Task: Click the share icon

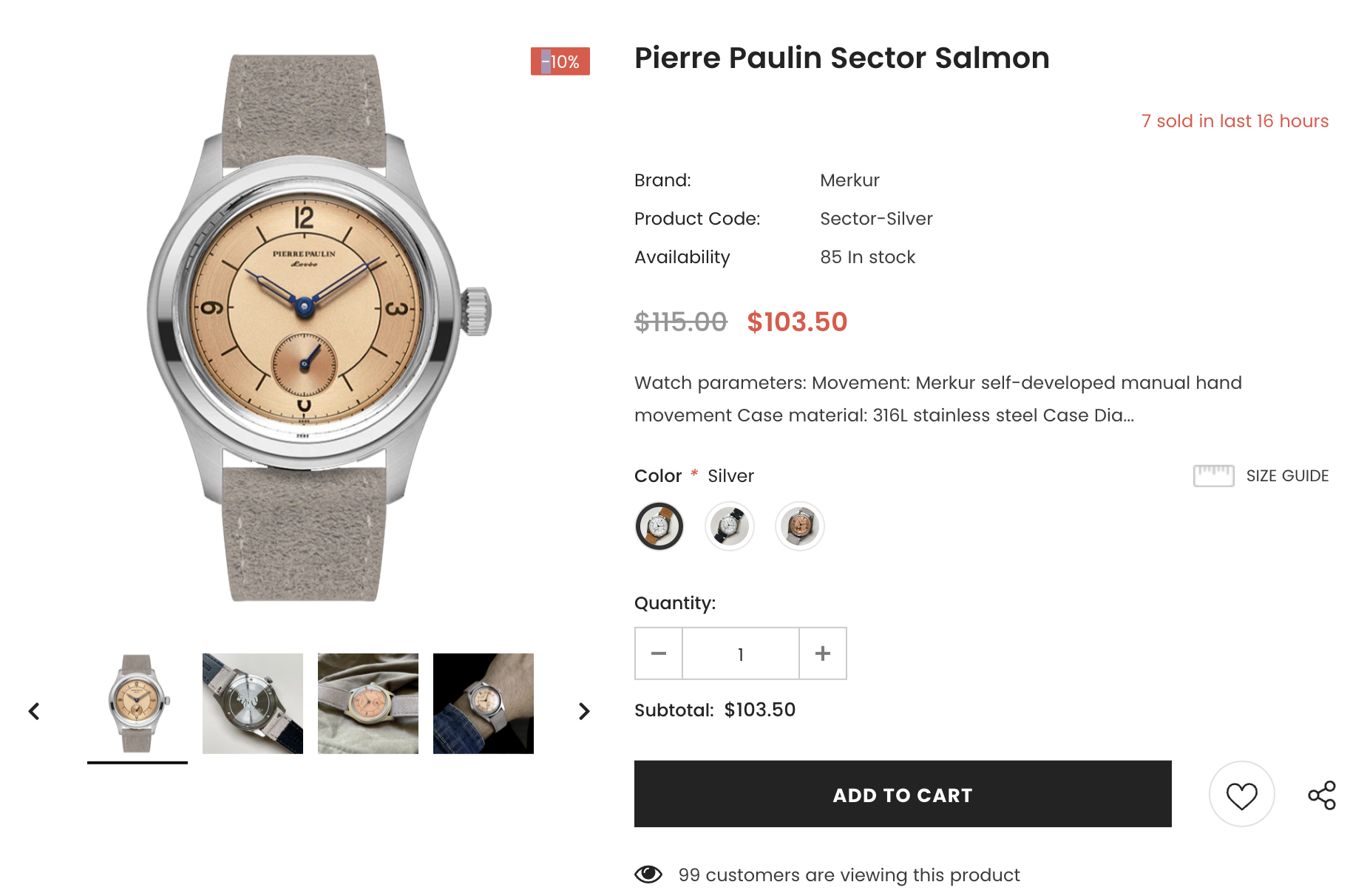Action: pos(1322,795)
